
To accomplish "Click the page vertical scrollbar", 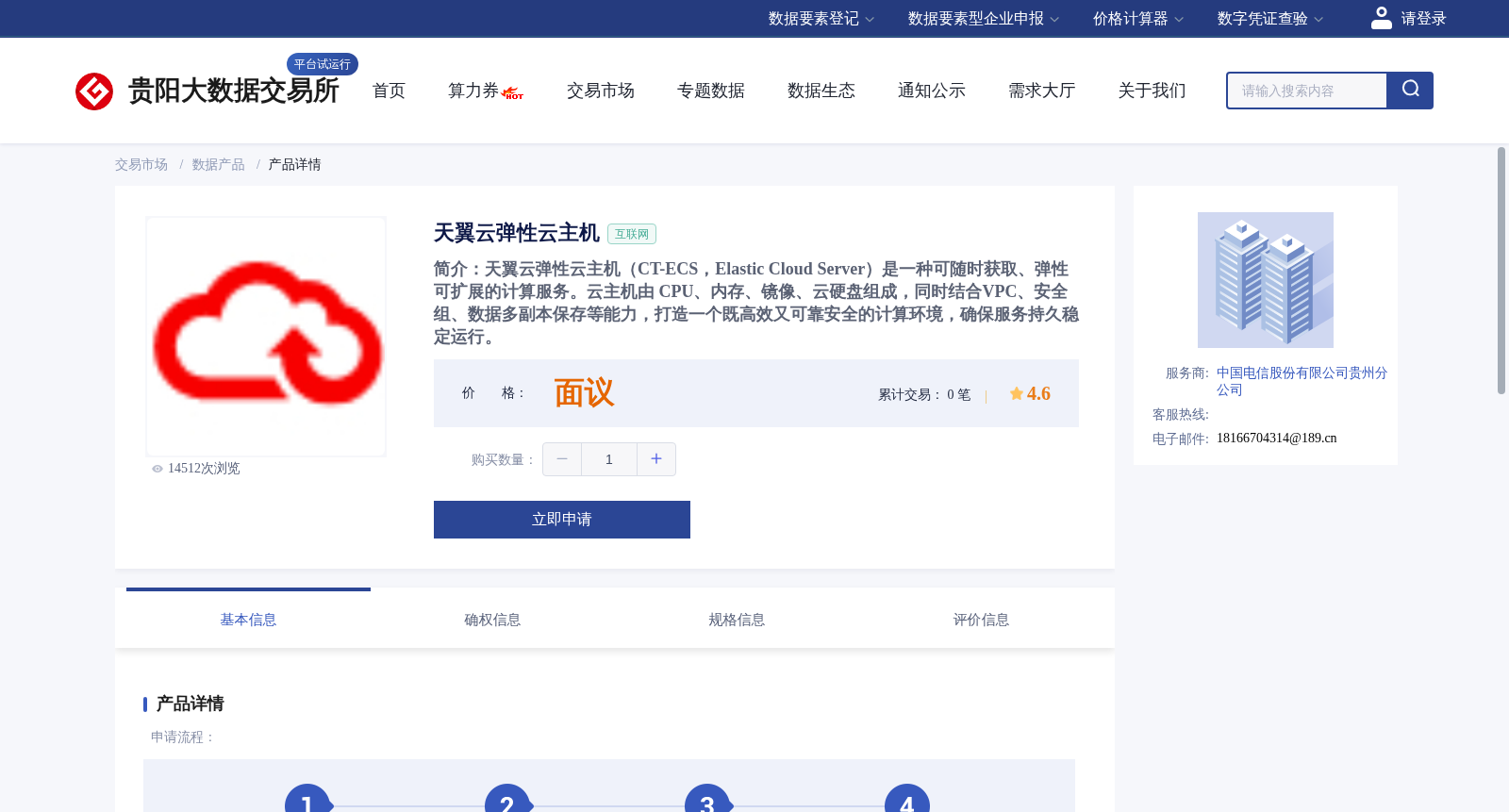I will (x=1501, y=271).
